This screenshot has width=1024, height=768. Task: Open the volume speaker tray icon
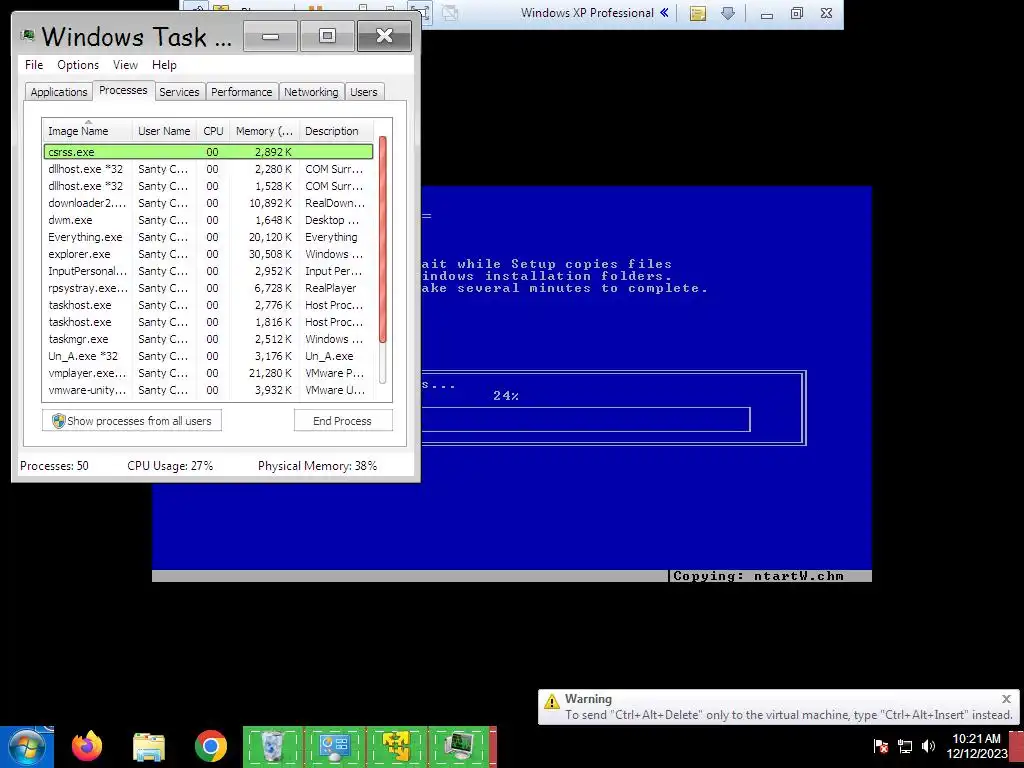pyautogui.click(x=928, y=746)
